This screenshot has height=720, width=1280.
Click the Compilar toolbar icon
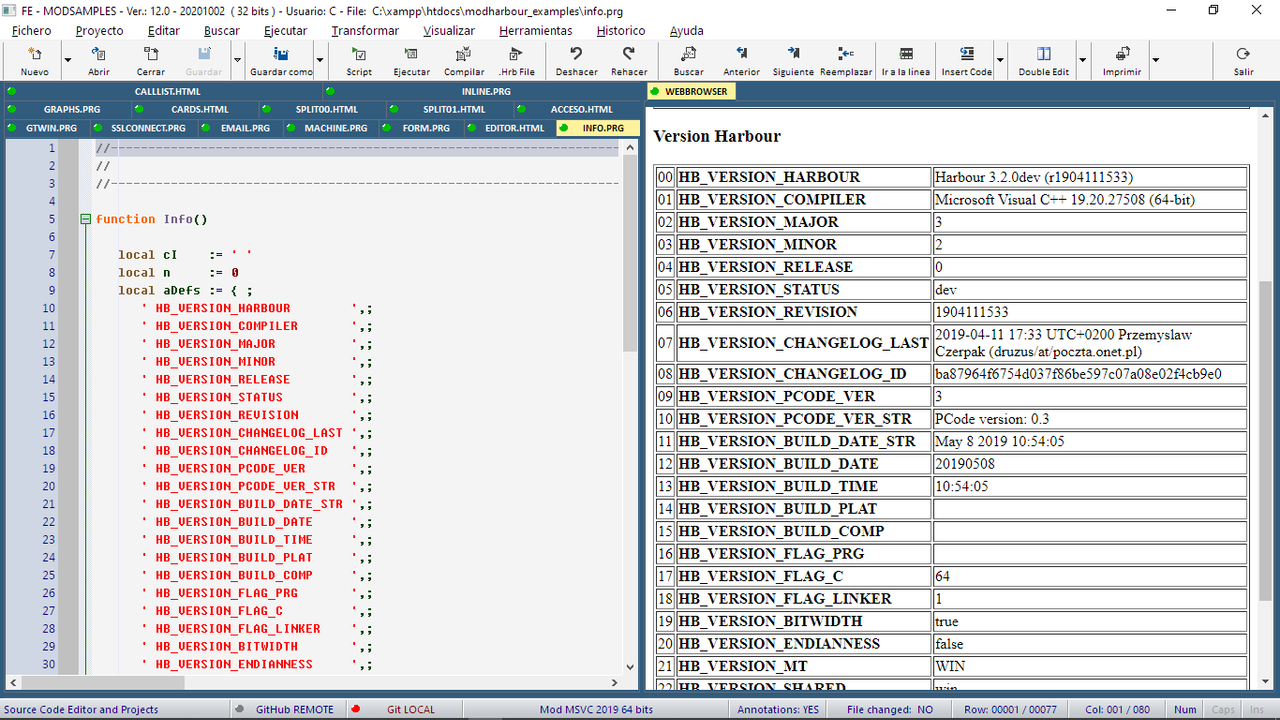[464, 60]
